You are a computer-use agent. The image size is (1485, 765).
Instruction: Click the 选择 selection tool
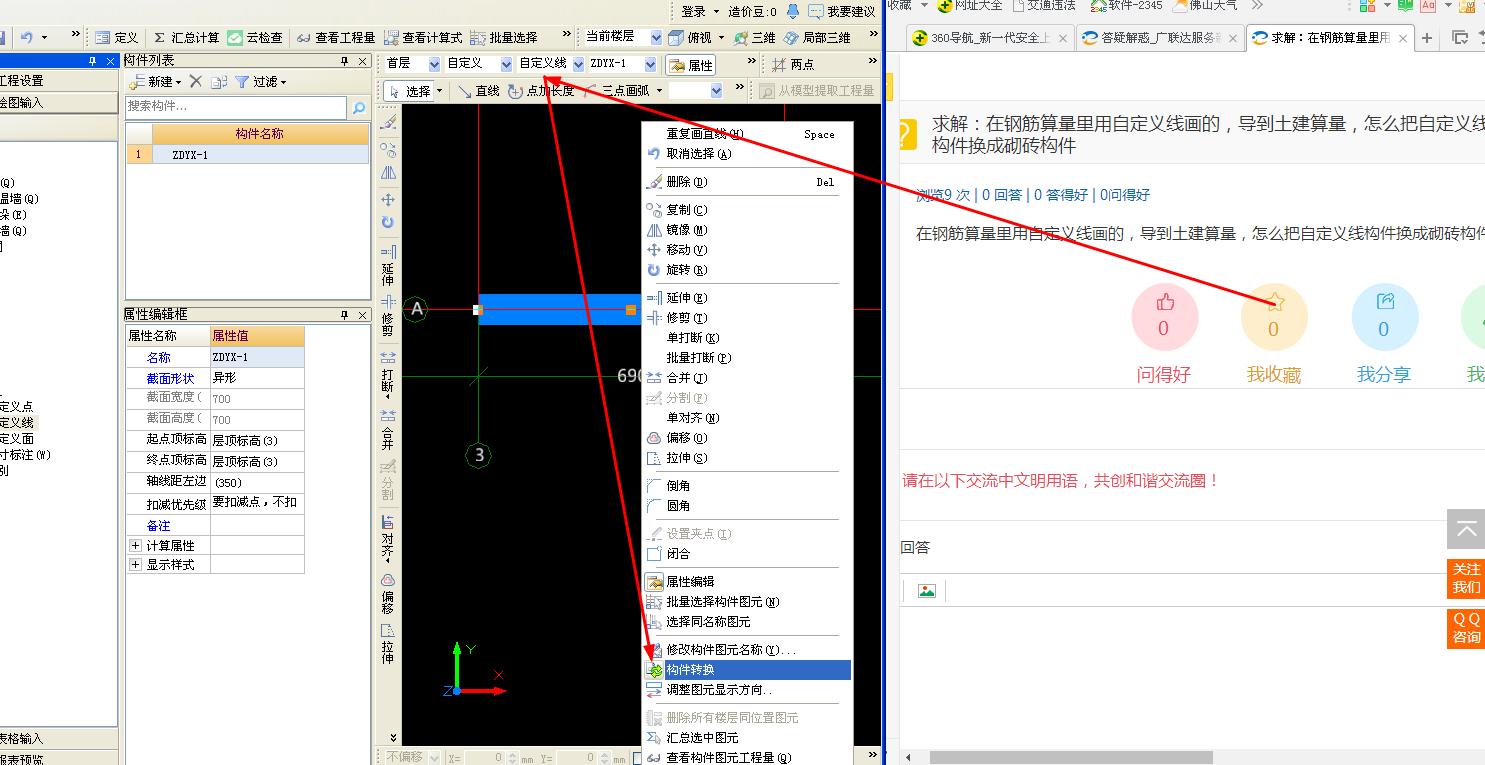[410, 91]
